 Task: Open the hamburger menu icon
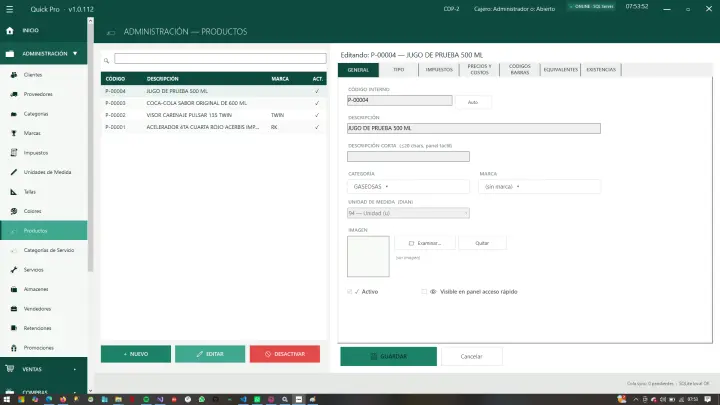[9, 9]
